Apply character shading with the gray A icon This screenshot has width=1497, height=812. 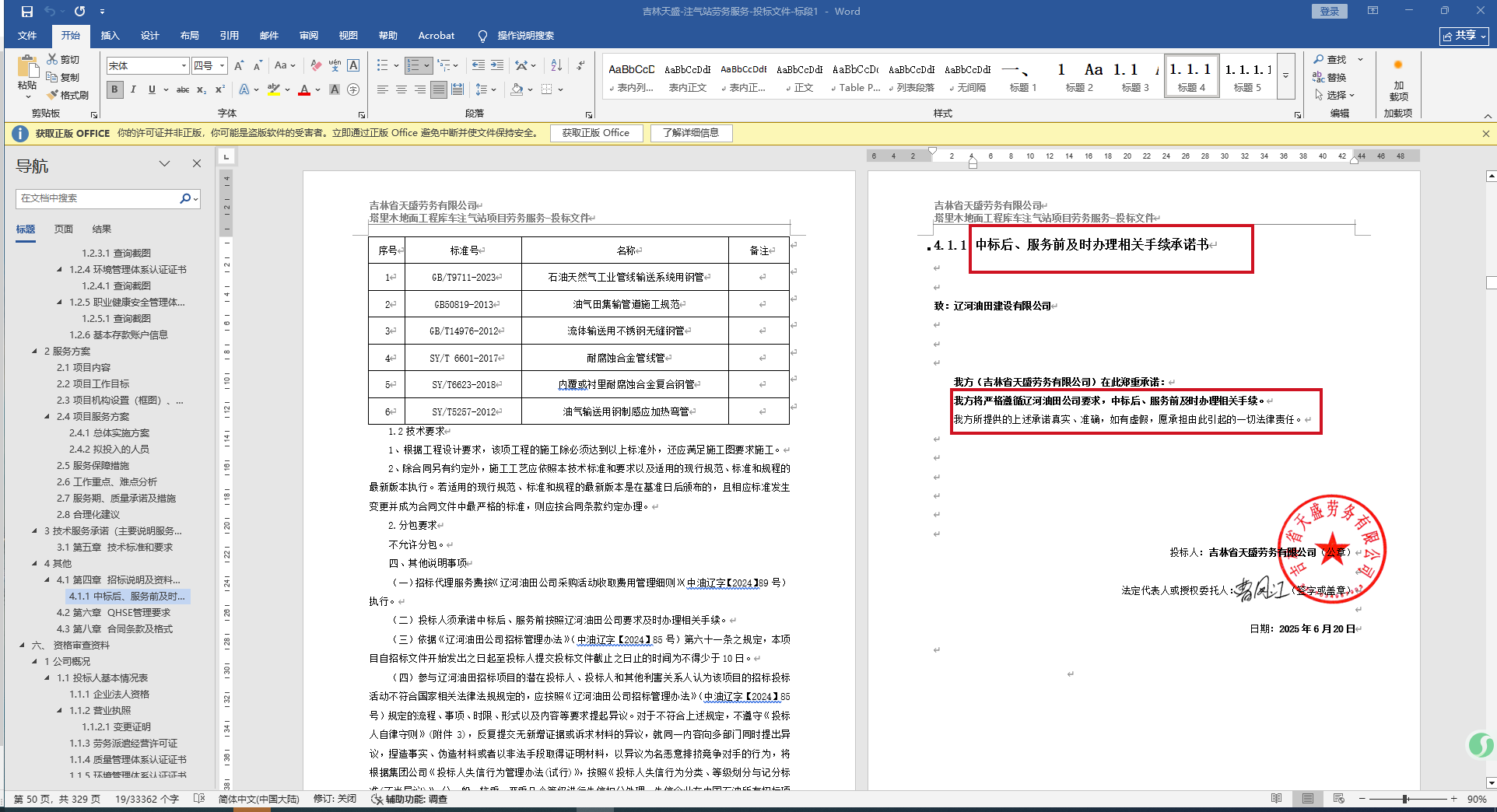(x=335, y=89)
